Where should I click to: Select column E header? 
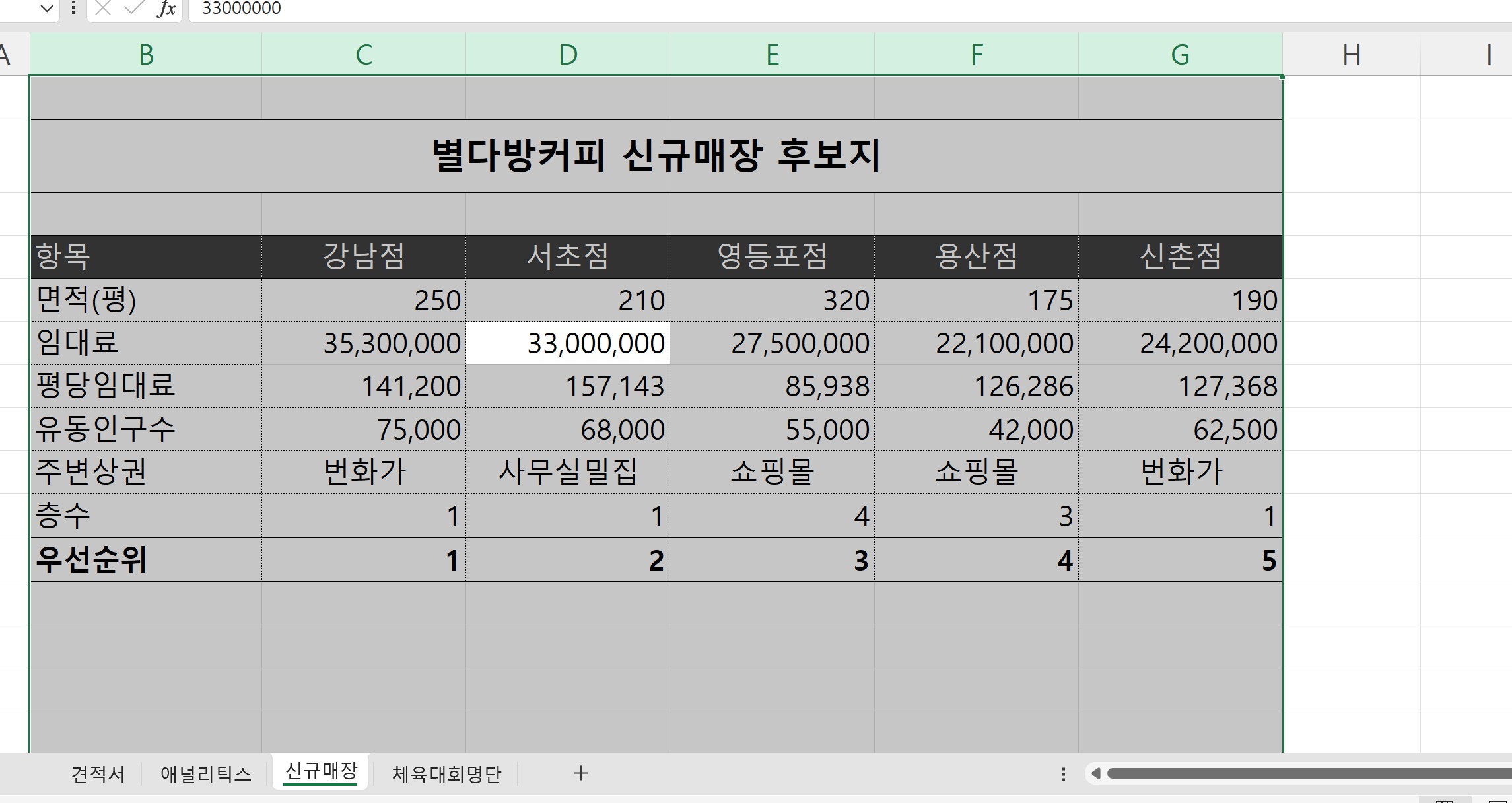coord(773,54)
